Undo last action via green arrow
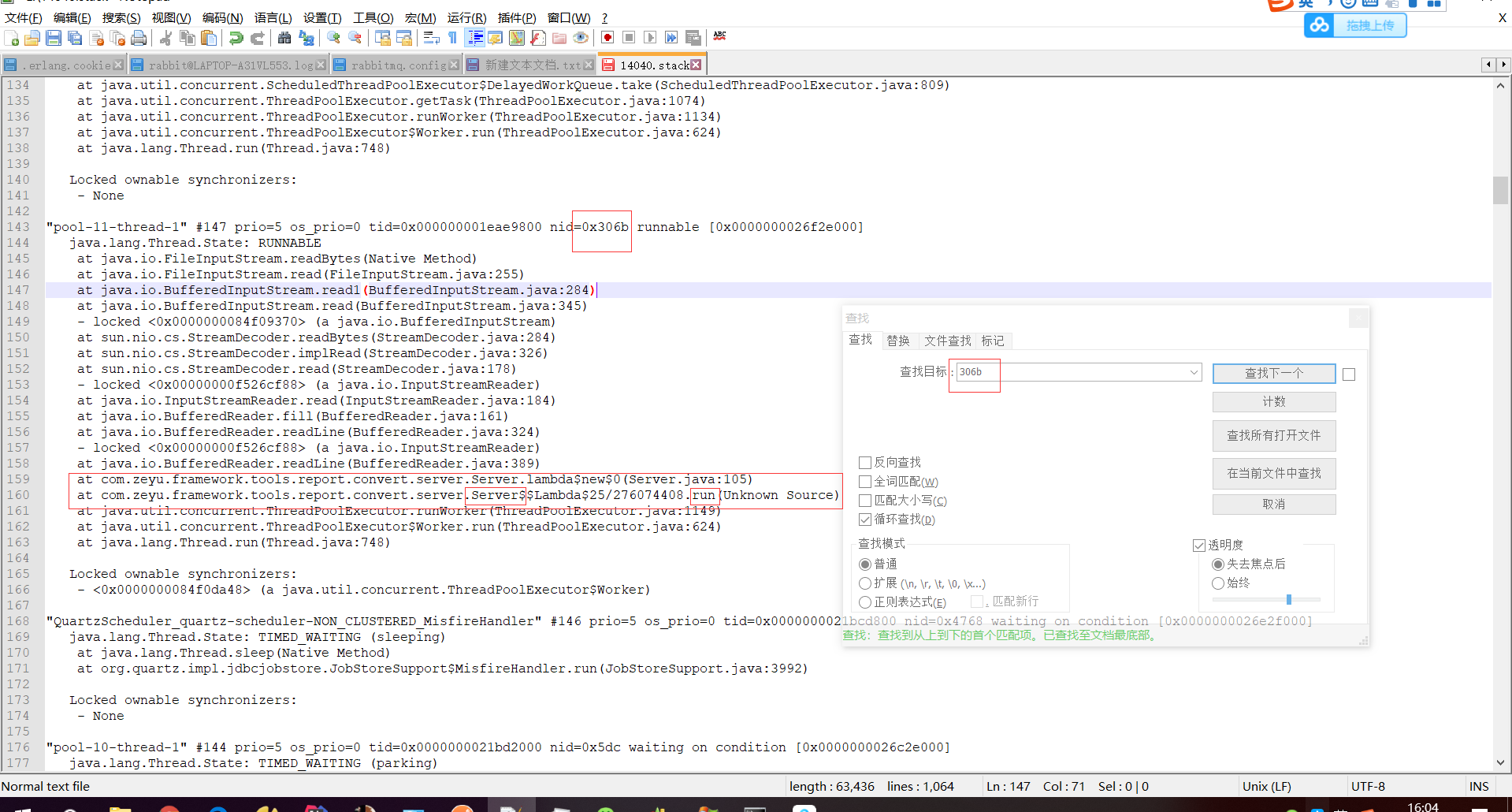1512x812 pixels. 236,38
